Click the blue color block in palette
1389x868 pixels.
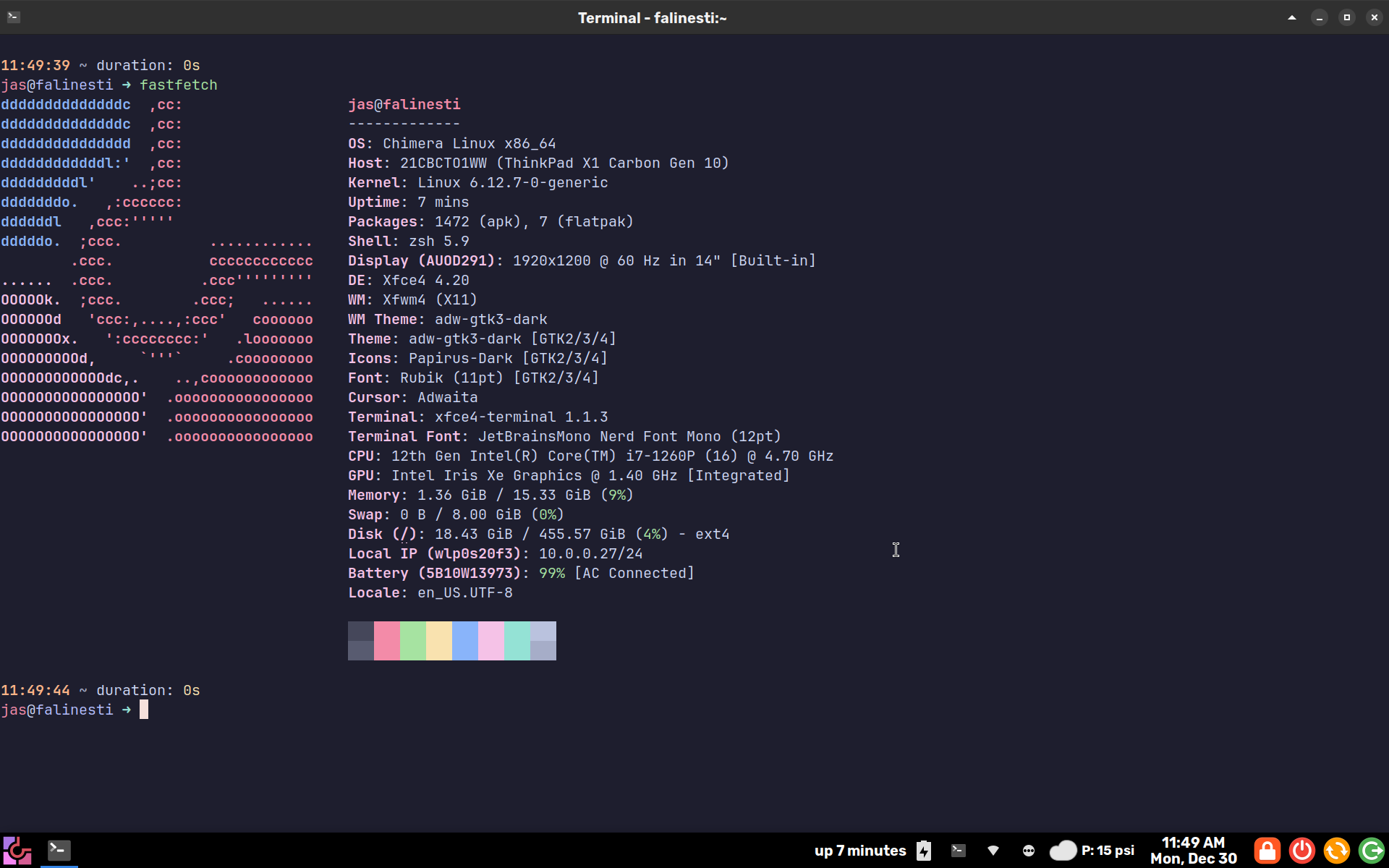tap(465, 641)
